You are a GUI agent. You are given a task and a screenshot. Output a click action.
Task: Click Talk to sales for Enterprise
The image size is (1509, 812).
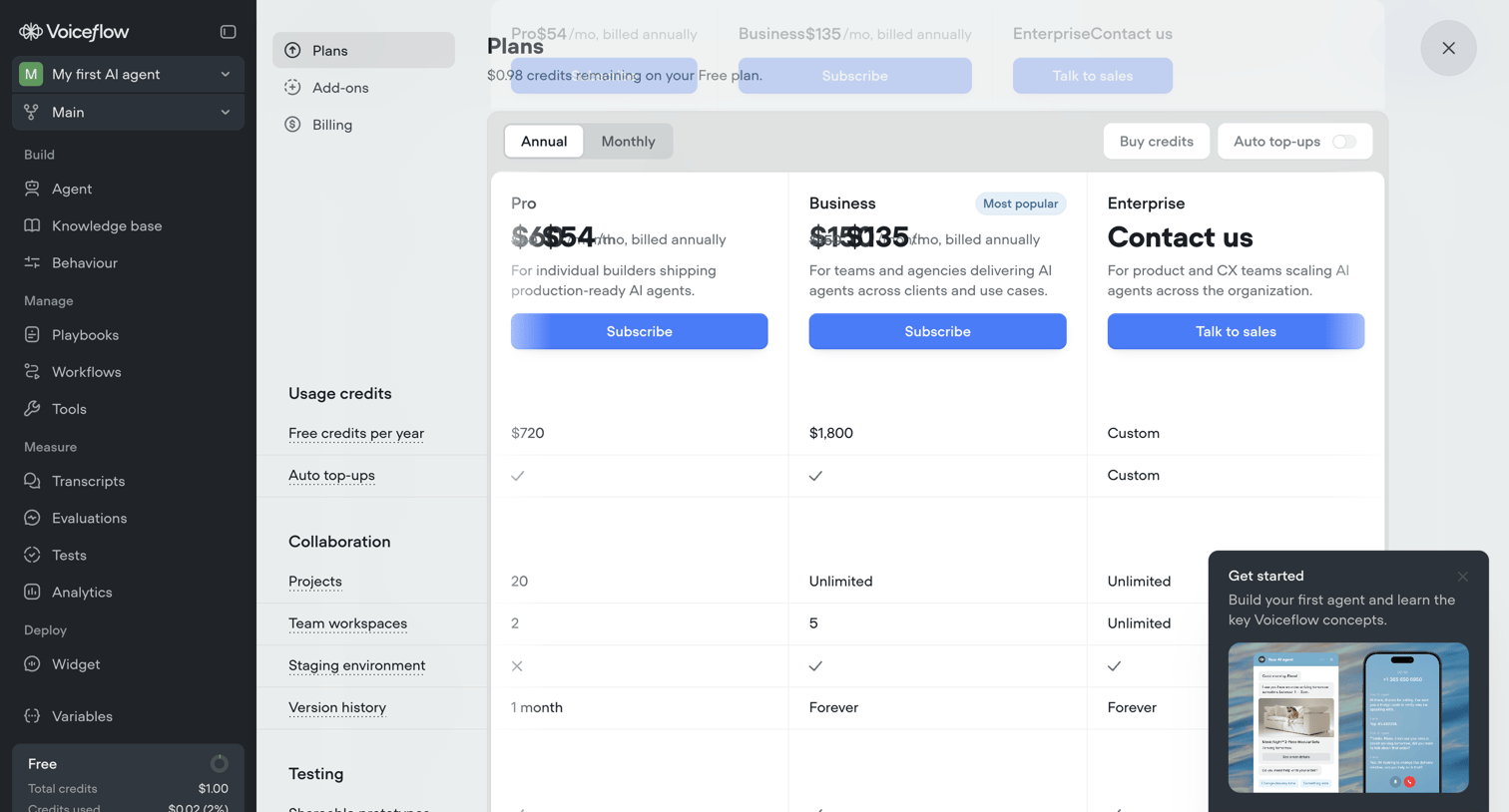pos(1236,331)
